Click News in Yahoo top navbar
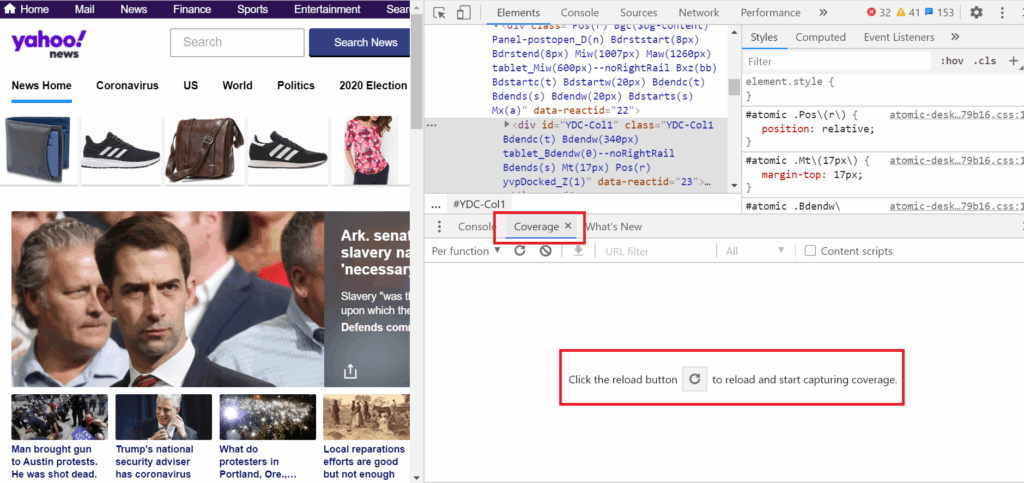 133,9
